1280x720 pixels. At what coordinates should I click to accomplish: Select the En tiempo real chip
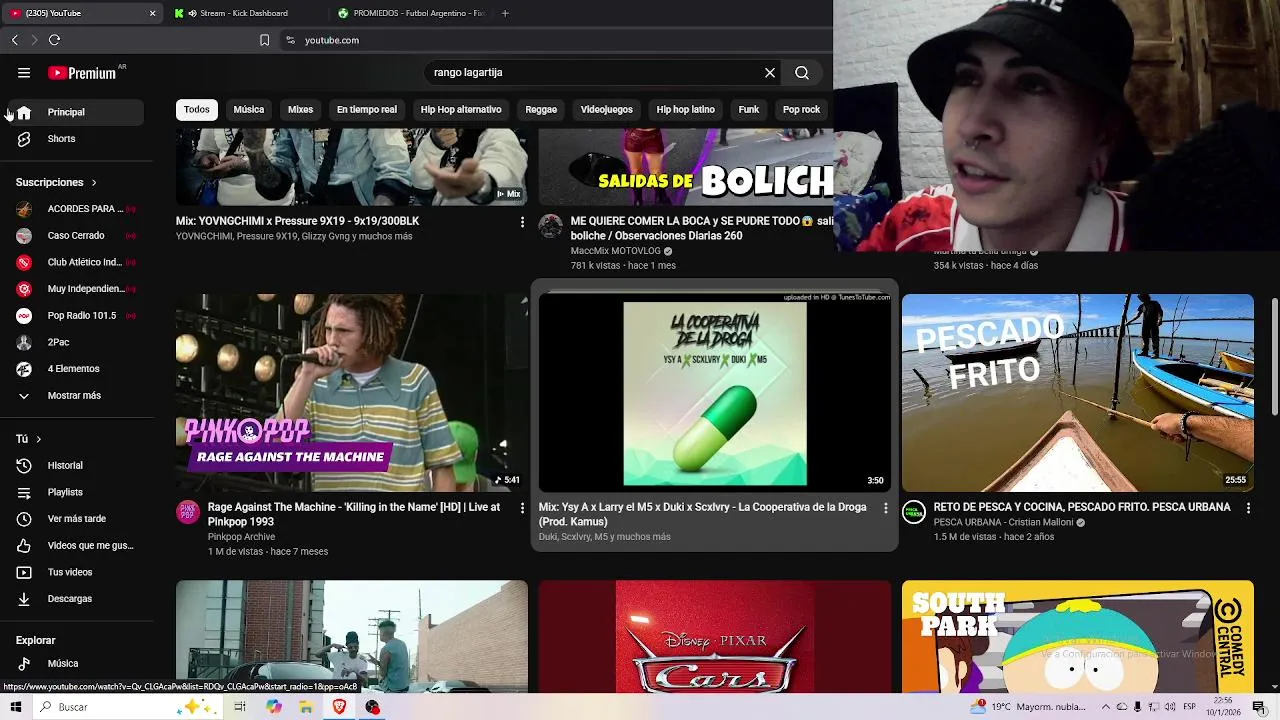pyautogui.click(x=367, y=110)
